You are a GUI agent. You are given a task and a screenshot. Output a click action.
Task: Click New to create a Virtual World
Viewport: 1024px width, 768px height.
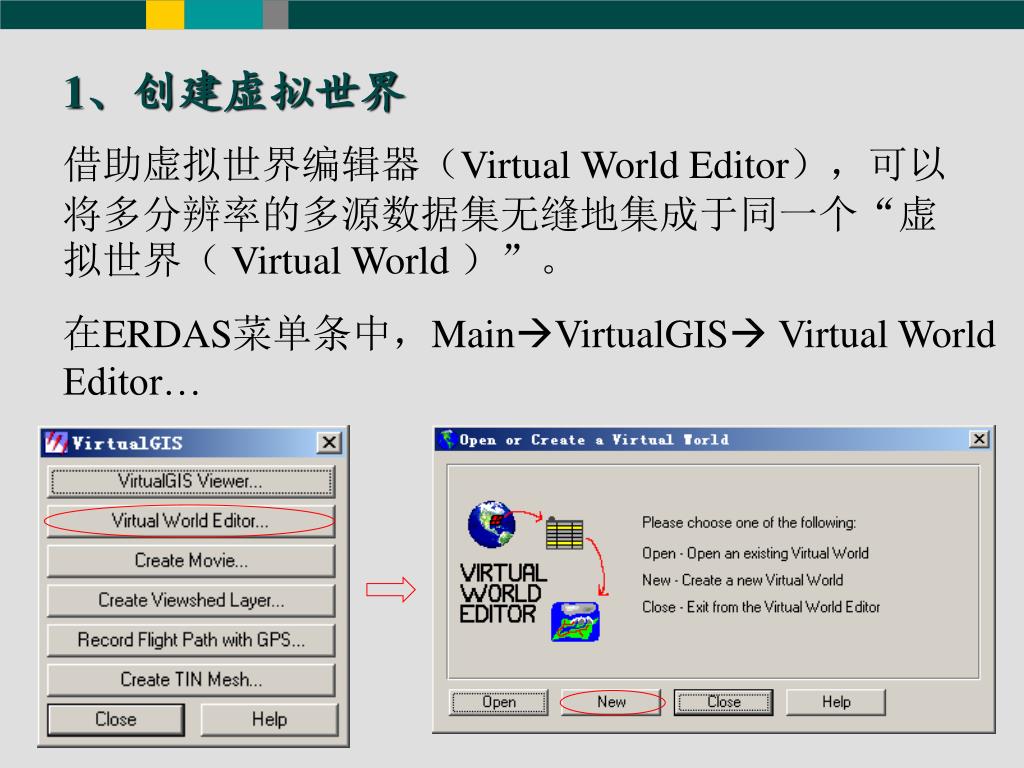611,702
